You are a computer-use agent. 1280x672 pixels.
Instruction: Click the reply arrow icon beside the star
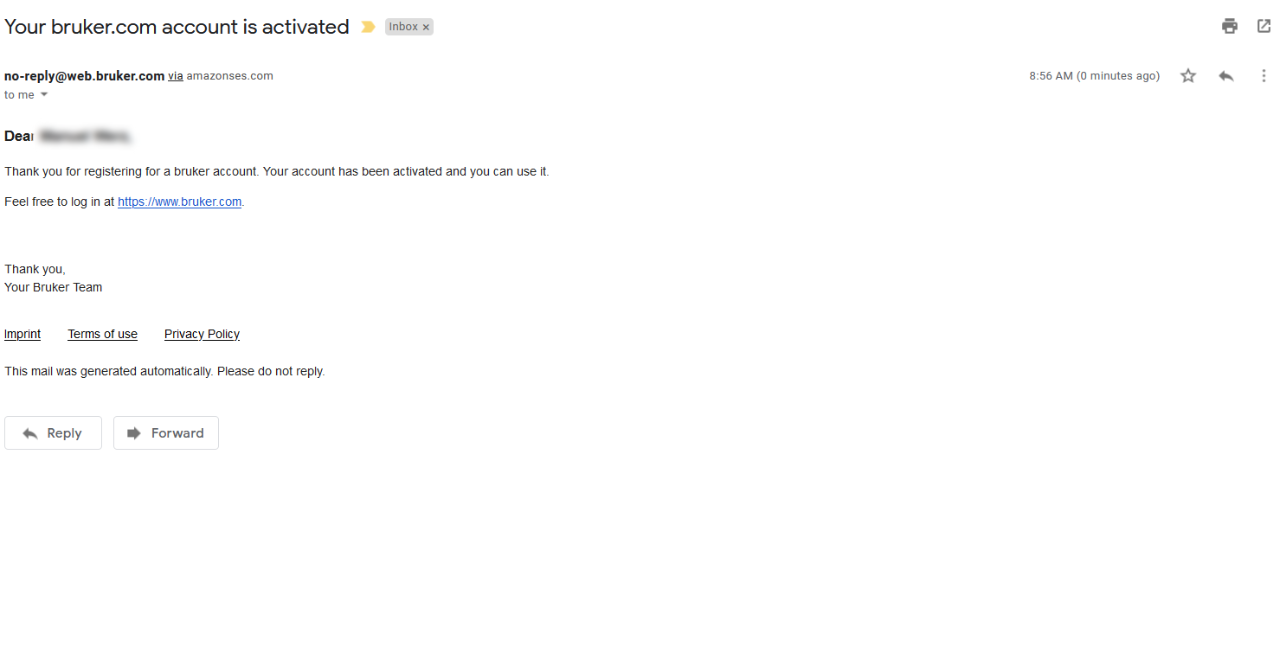1226,76
